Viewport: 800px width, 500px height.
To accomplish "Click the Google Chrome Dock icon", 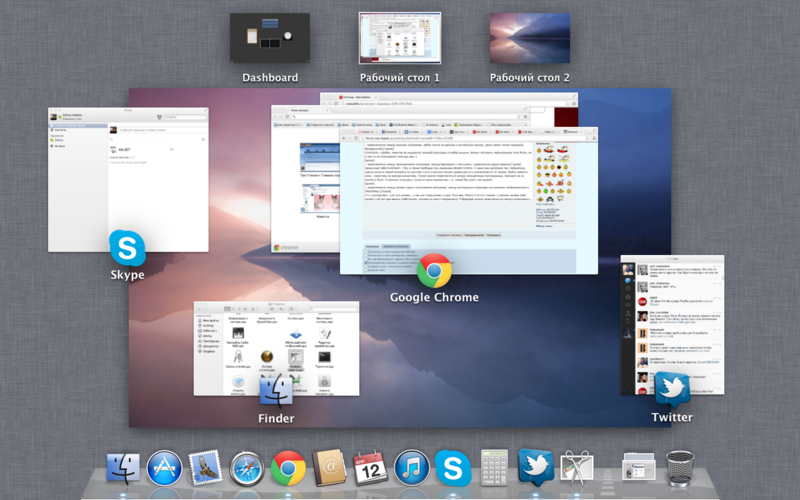I will (x=288, y=468).
